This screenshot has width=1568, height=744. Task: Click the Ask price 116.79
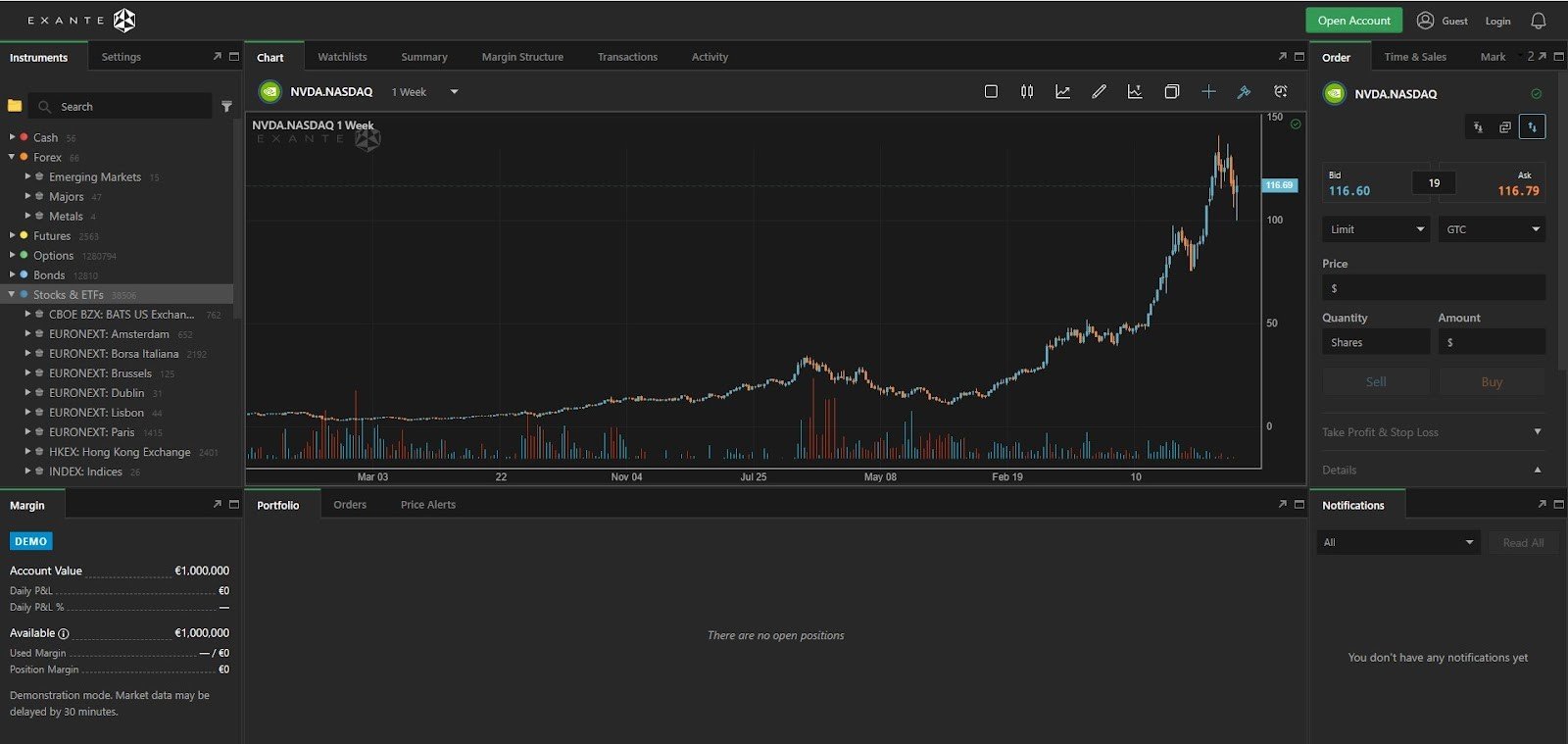point(1518,191)
